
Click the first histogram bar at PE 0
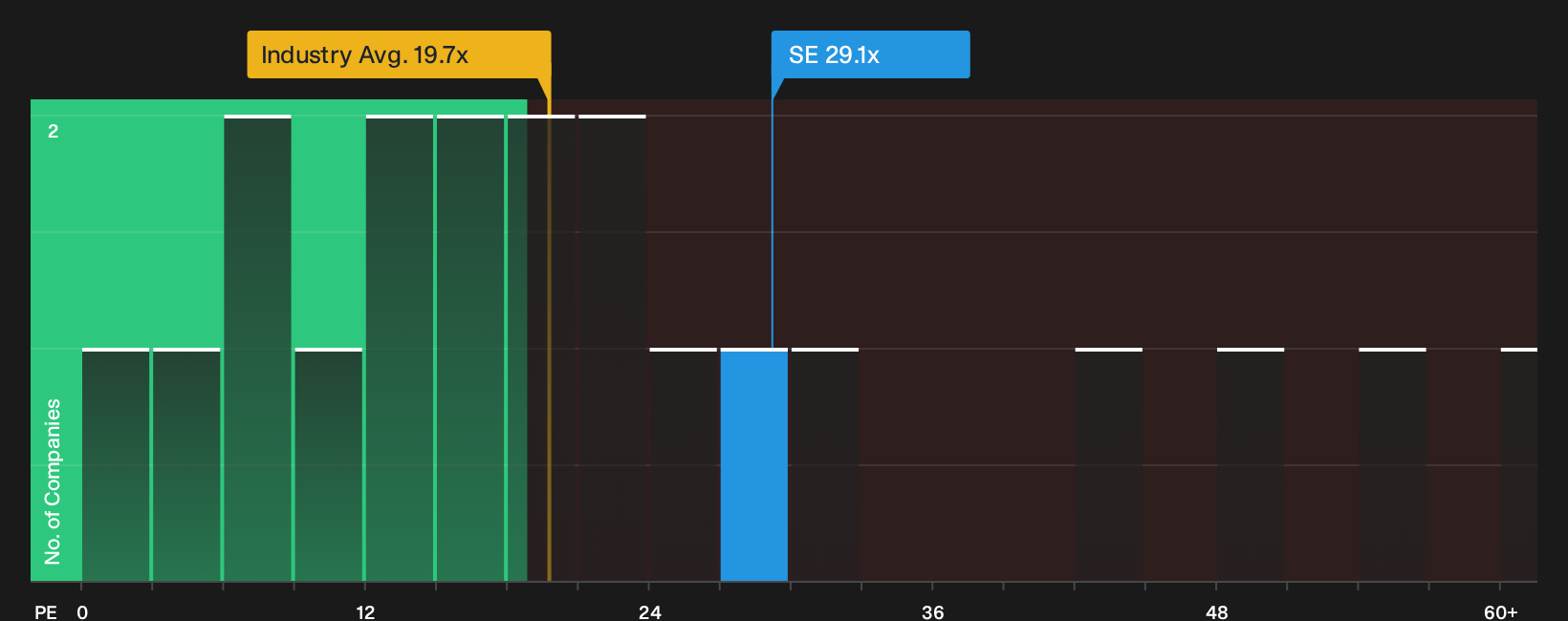pyautogui.click(x=116, y=465)
